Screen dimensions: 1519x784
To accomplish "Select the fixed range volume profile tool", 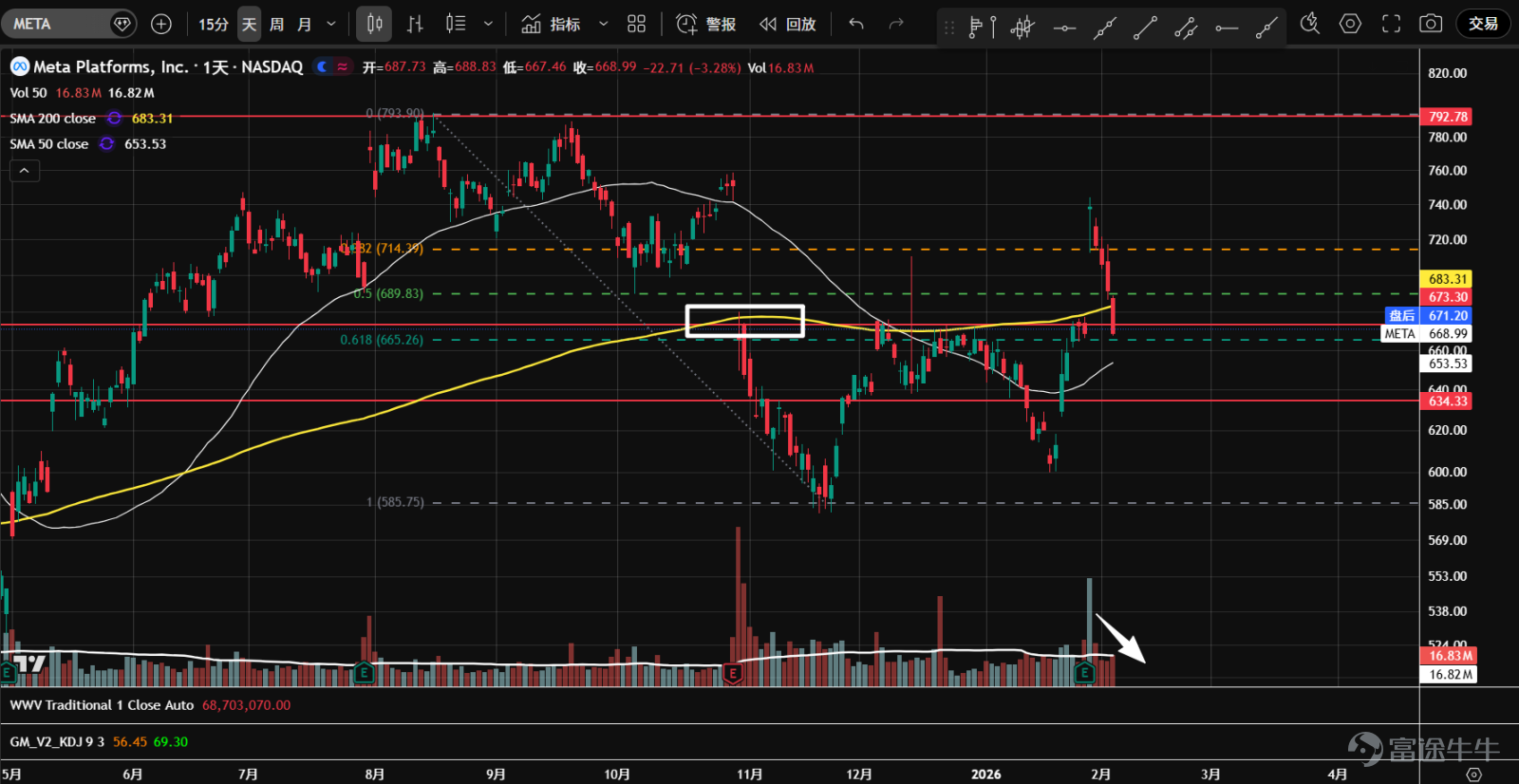I will [x=974, y=27].
